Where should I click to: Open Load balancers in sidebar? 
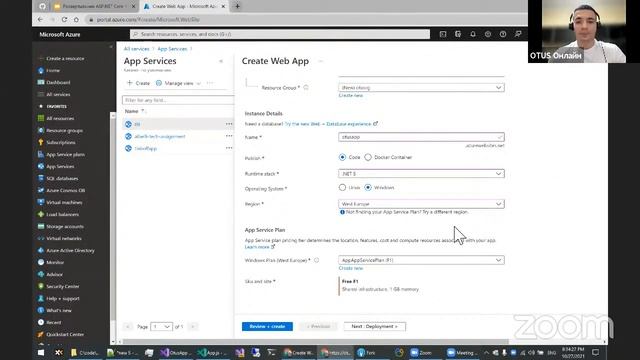coord(62,214)
